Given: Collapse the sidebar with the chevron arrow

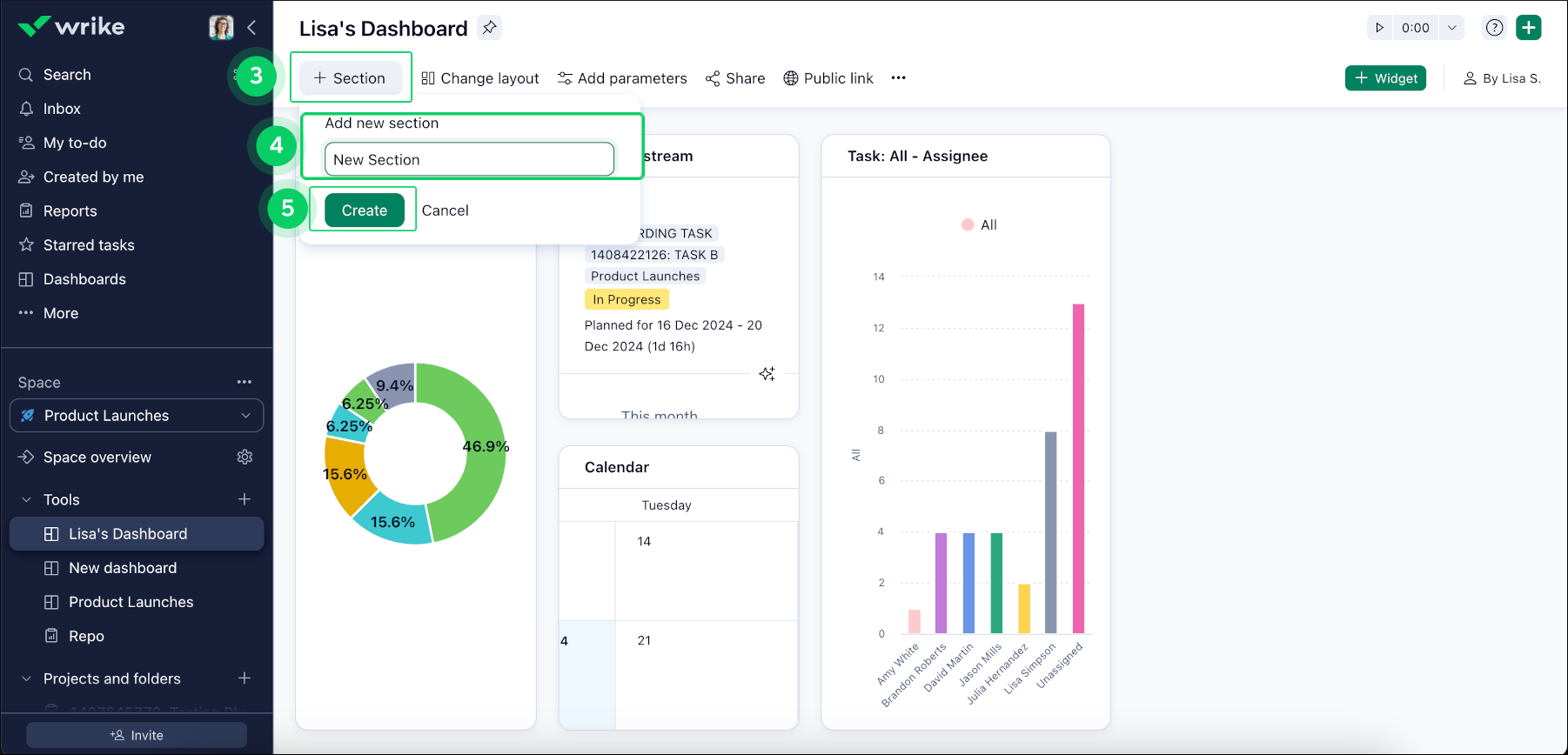Looking at the screenshot, I should (x=251, y=28).
